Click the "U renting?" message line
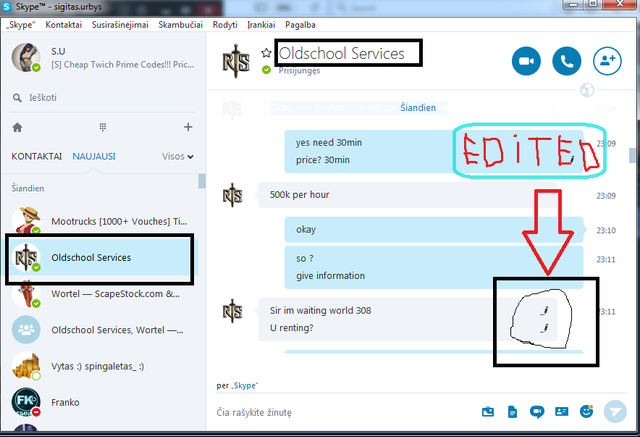 tap(291, 328)
